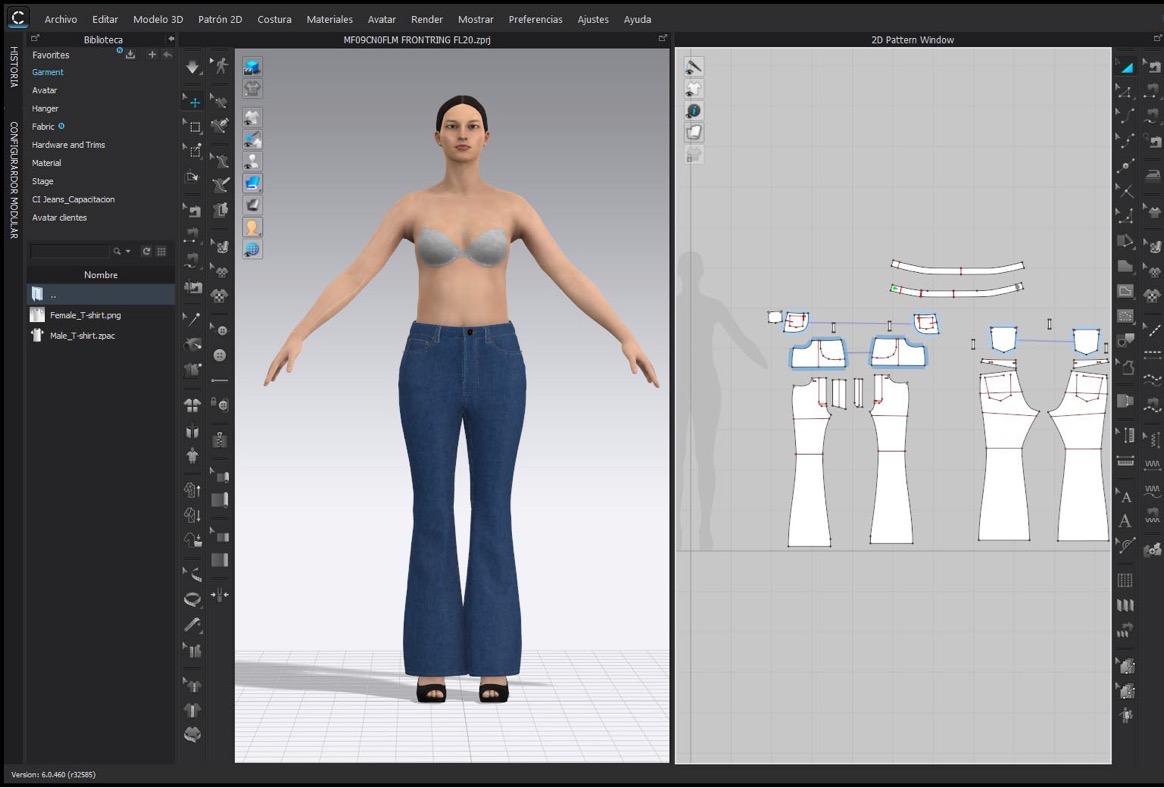The width and height of the screenshot is (1164, 788).
Task: Toggle show avatar visibility in 3D window
Action: click(x=253, y=160)
